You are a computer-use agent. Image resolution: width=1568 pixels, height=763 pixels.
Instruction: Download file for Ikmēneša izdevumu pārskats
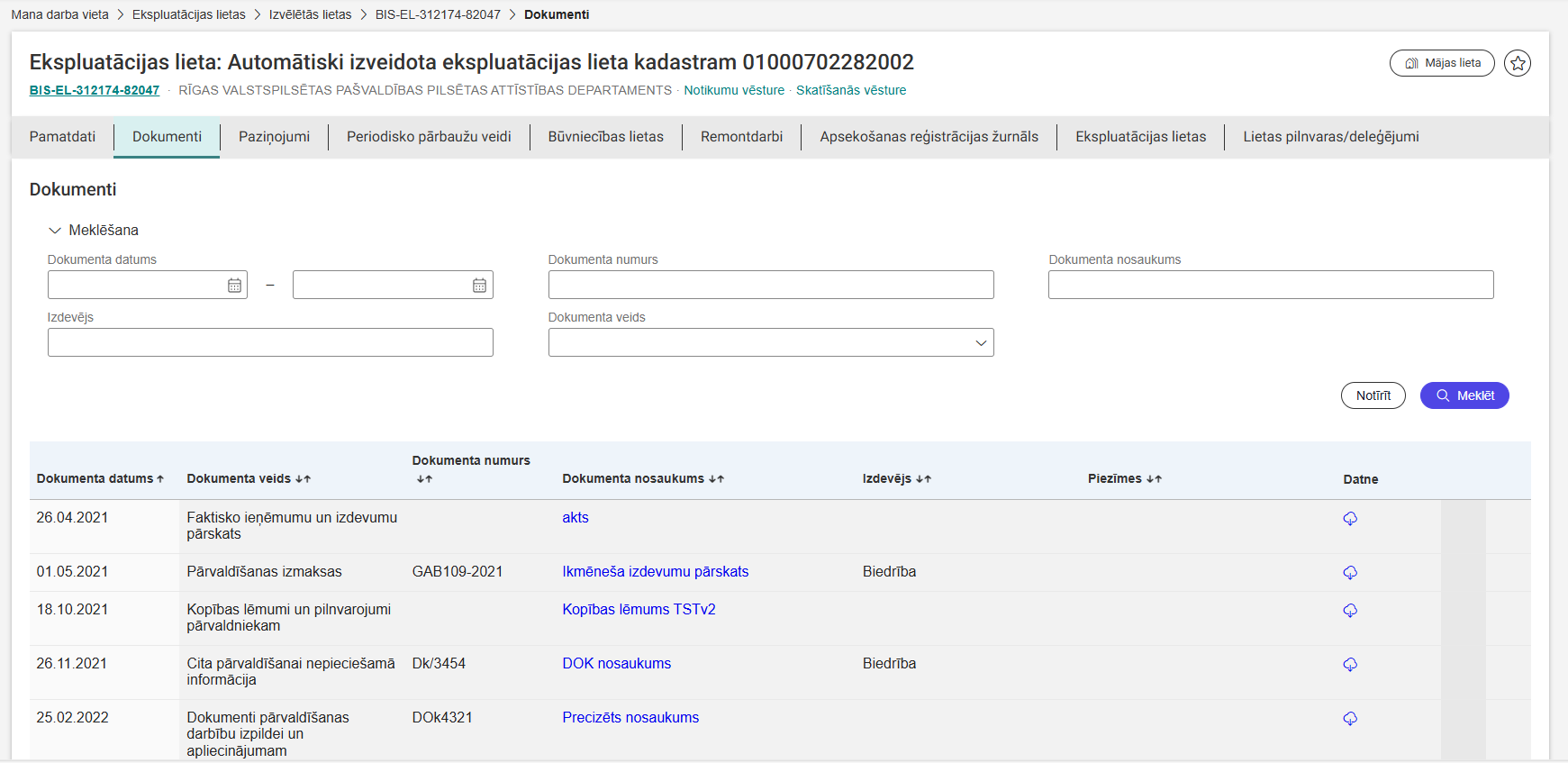pyautogui.click(x=1350, y=573)
